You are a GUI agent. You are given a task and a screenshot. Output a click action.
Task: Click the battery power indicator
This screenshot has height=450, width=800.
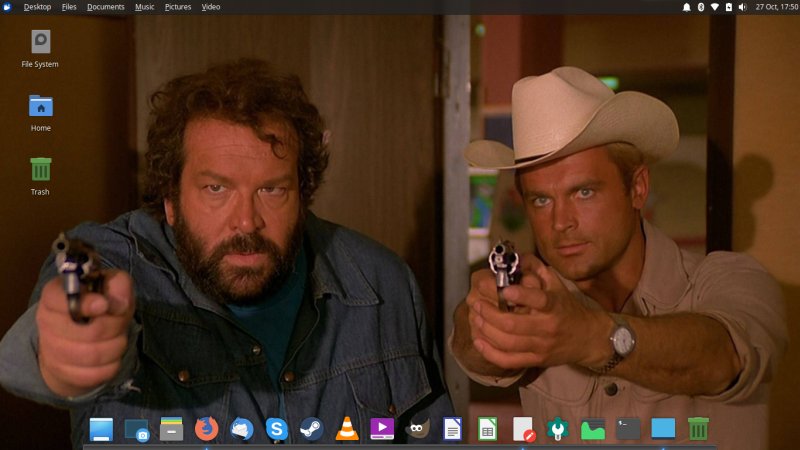[729, 7]
